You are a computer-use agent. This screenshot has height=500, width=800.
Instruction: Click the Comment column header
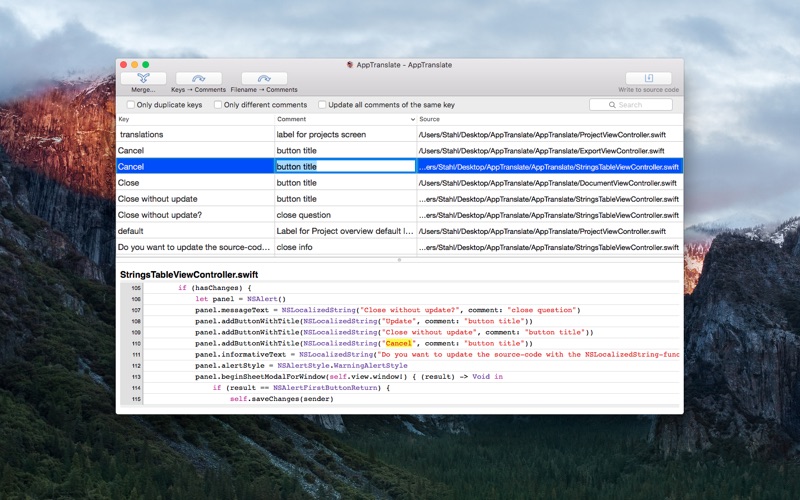tap(345, 119)
